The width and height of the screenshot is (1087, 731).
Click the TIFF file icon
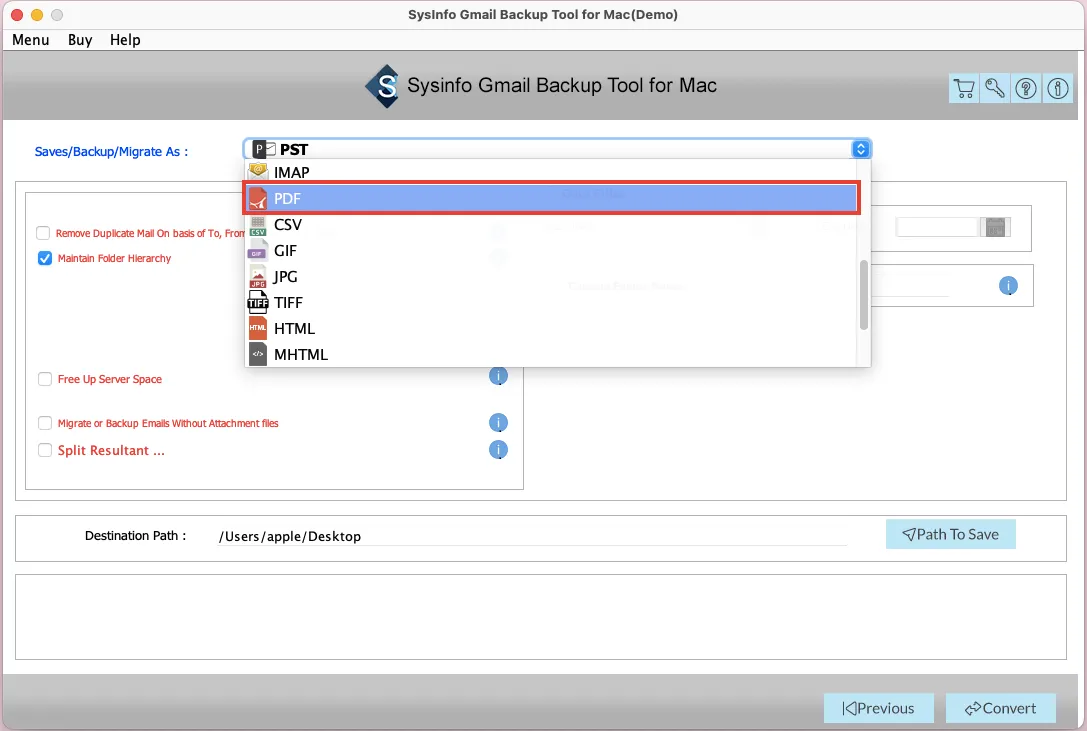258,302
